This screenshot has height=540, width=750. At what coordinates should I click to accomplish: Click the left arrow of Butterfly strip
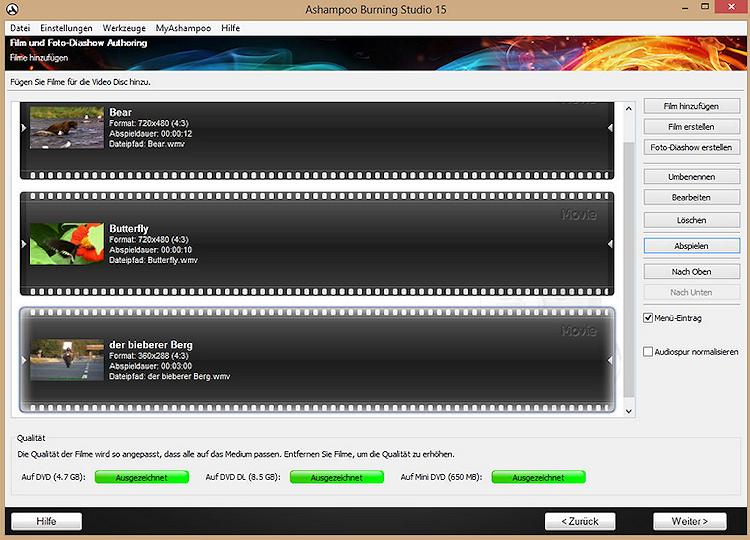click(x=24, y=244)
